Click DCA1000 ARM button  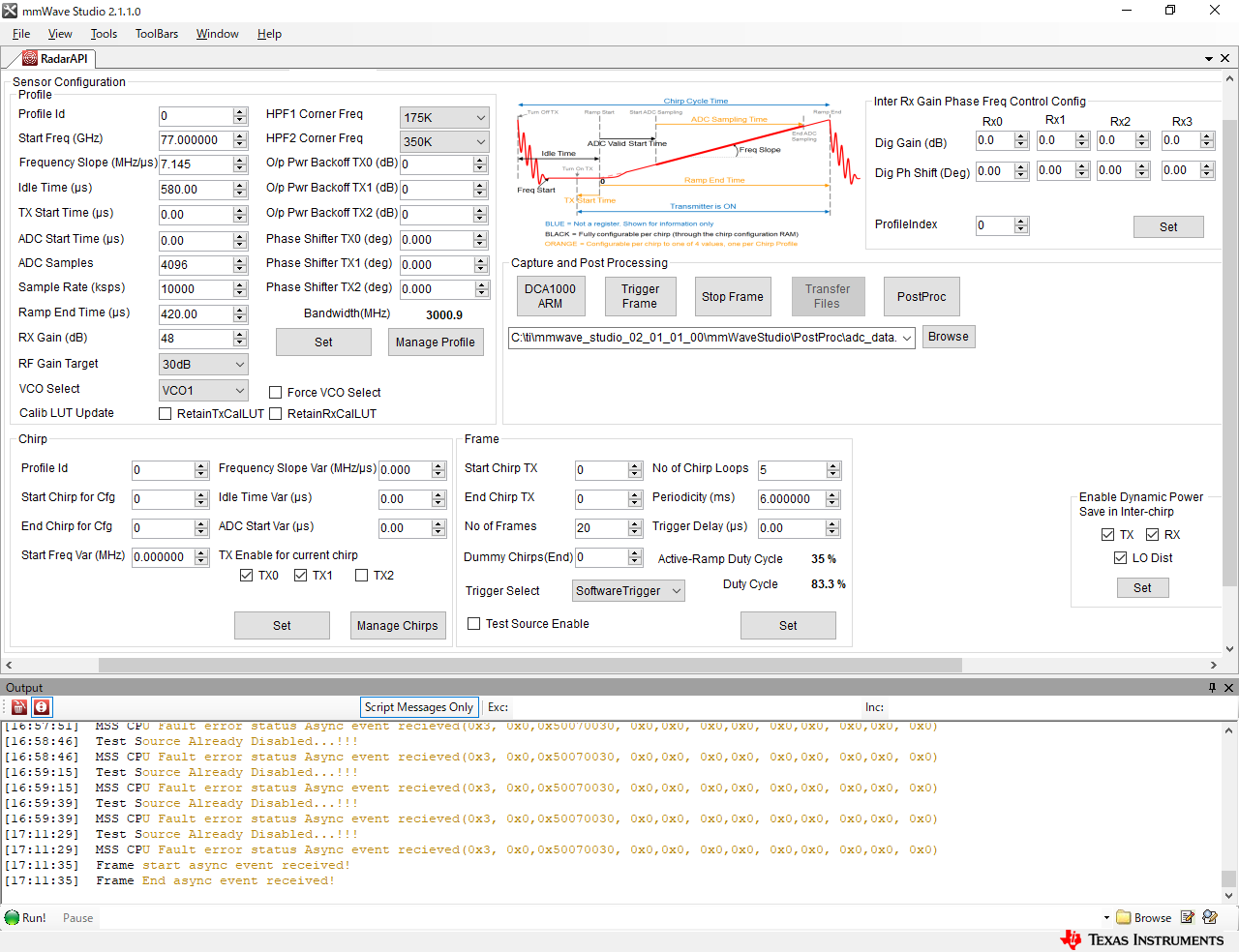click(550, 296)
